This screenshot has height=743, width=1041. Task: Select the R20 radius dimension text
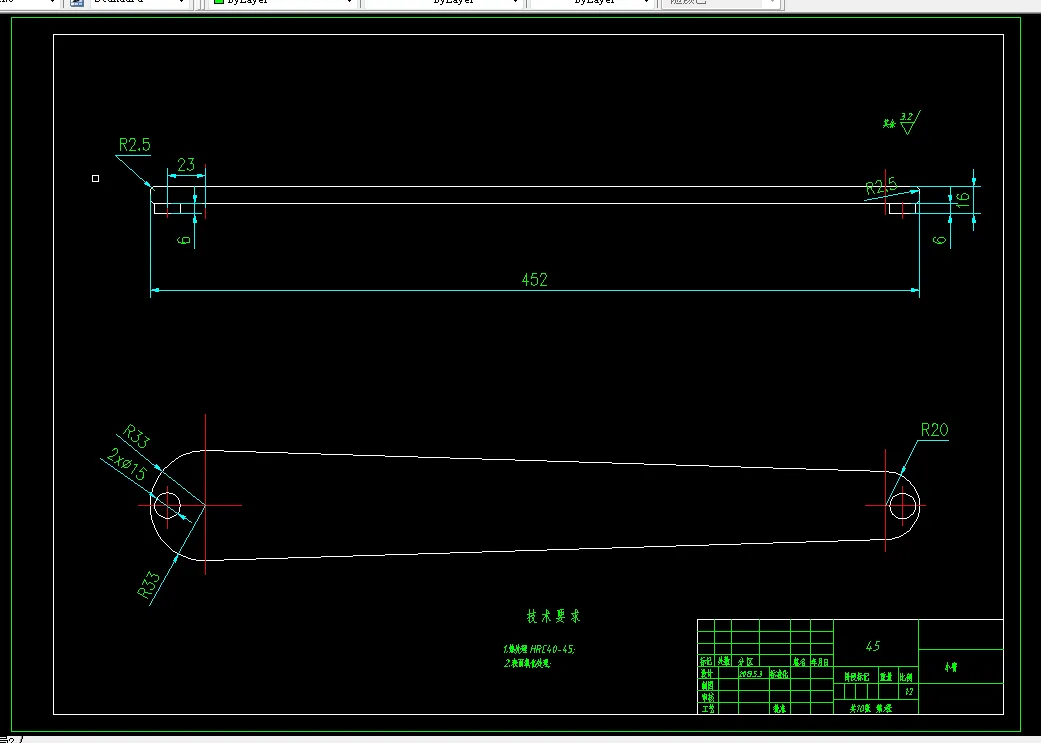click(x=934, y=430)
